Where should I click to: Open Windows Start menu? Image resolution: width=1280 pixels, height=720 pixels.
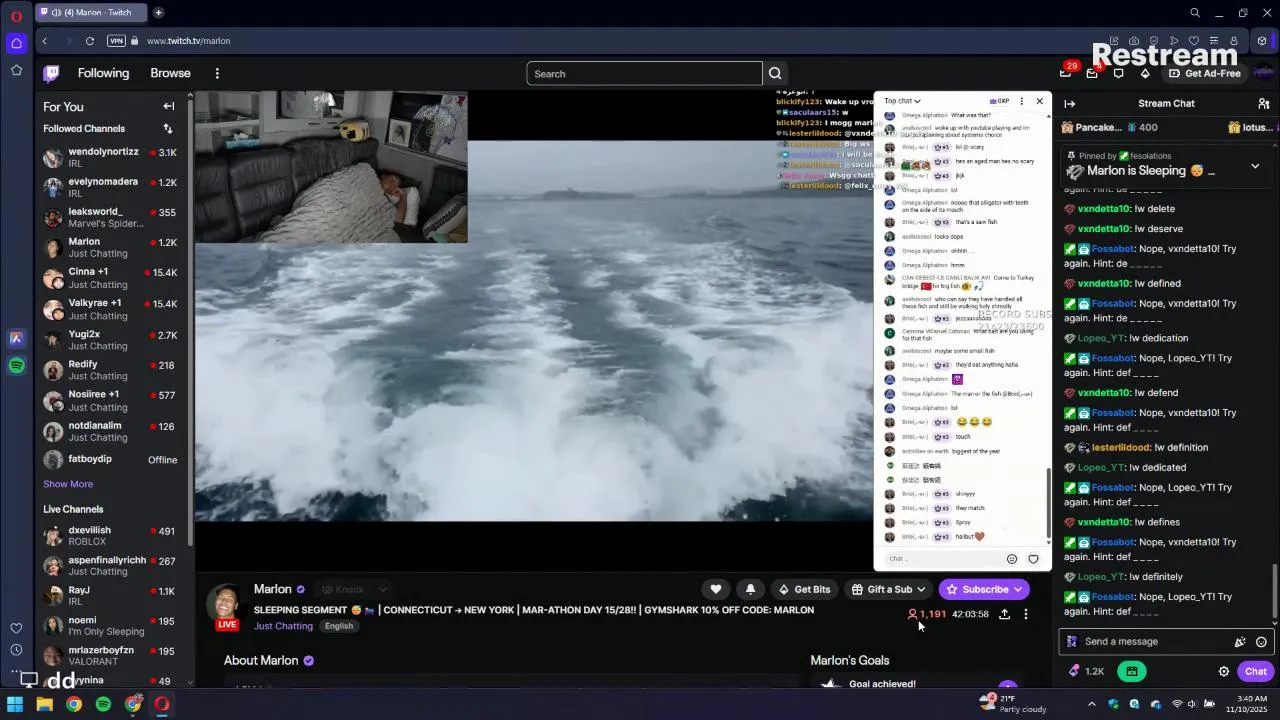15,704
